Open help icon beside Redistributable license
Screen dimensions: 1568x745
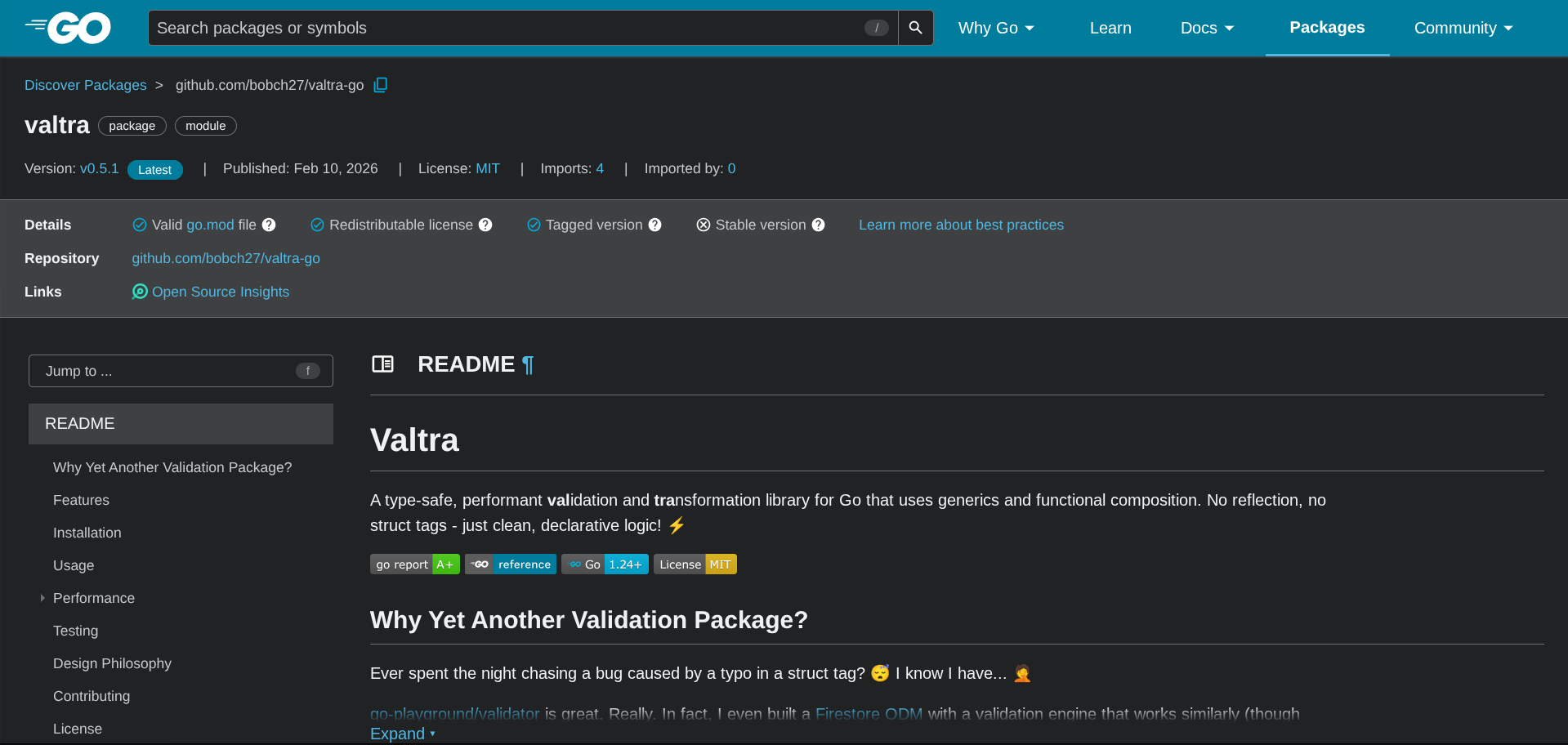click(485, 225)
